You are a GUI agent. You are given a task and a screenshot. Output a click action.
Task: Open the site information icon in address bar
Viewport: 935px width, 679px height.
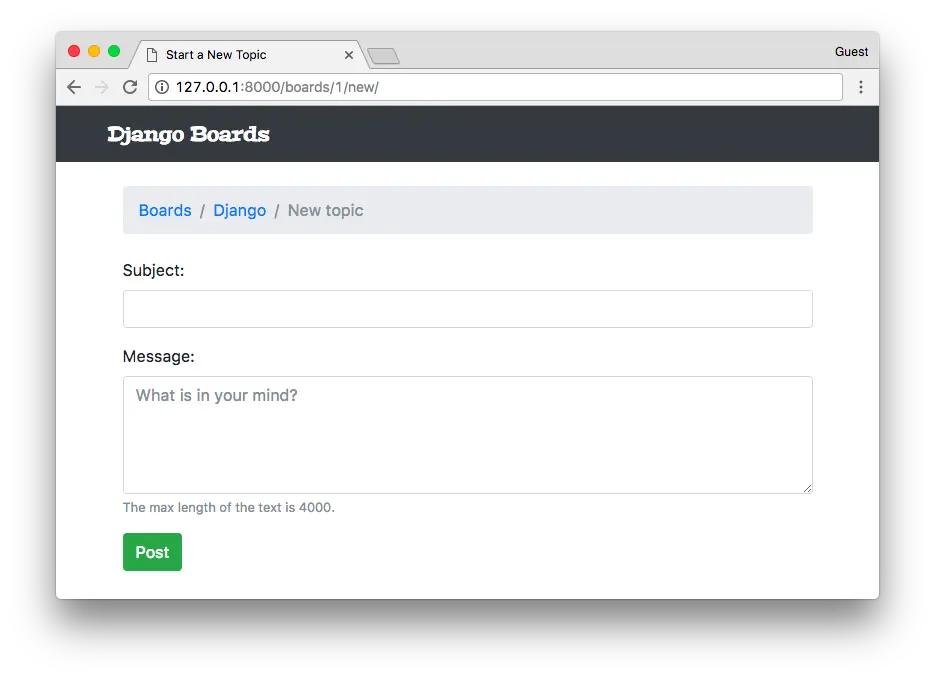(x=161, y=87)
